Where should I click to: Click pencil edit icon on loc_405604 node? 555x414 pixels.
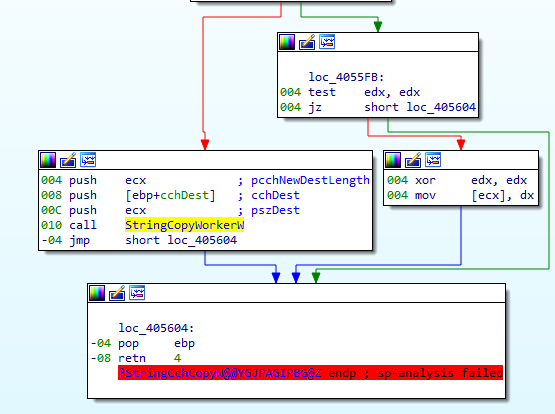117,293
